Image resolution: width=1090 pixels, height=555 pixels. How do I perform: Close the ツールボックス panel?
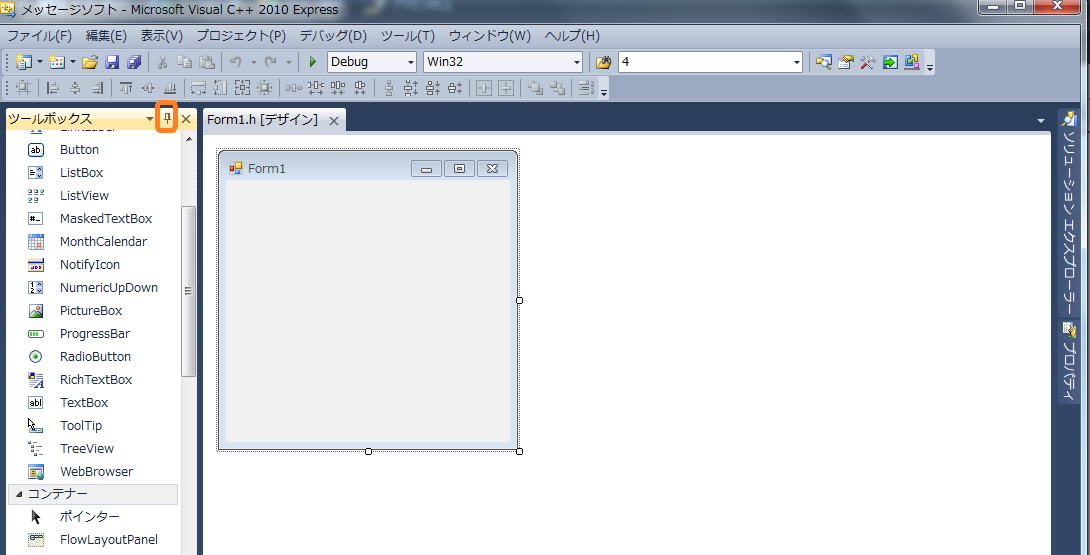186,120
